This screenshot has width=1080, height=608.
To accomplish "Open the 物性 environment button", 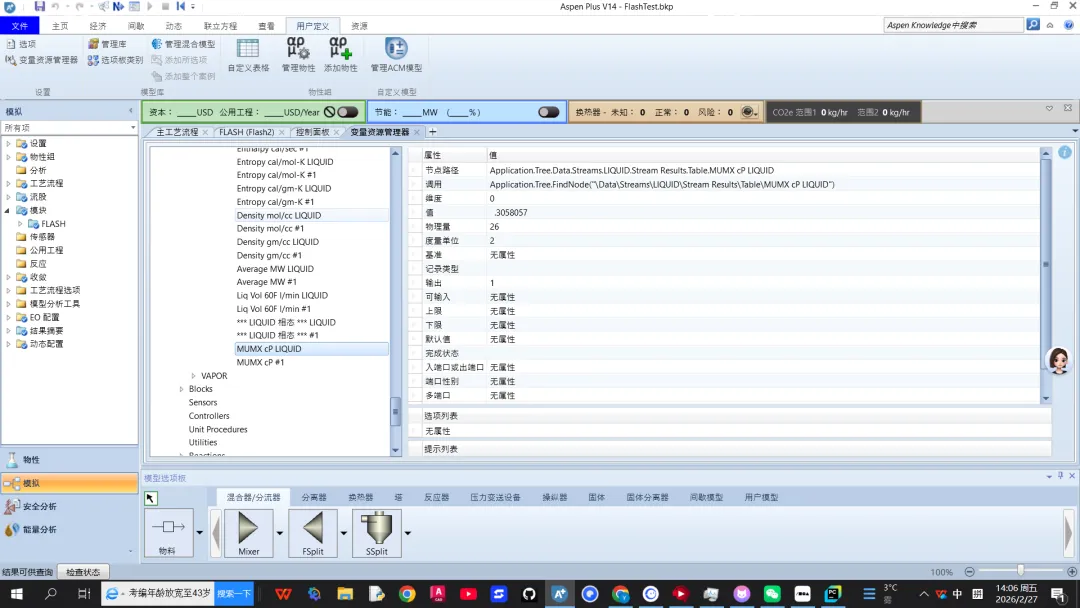I will point(69,460).
